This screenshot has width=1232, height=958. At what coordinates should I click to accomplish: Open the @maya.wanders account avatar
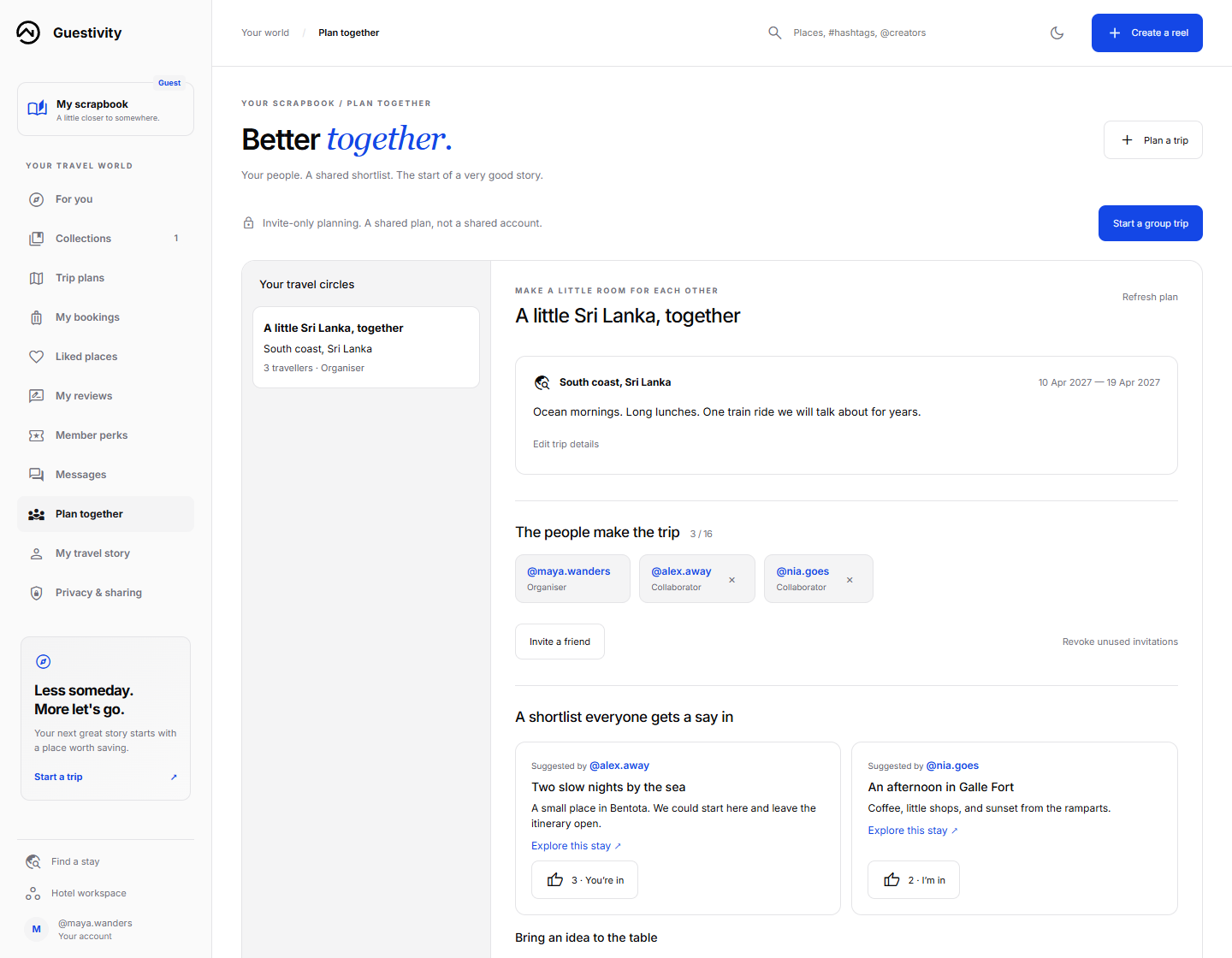(x=37, y=929)
